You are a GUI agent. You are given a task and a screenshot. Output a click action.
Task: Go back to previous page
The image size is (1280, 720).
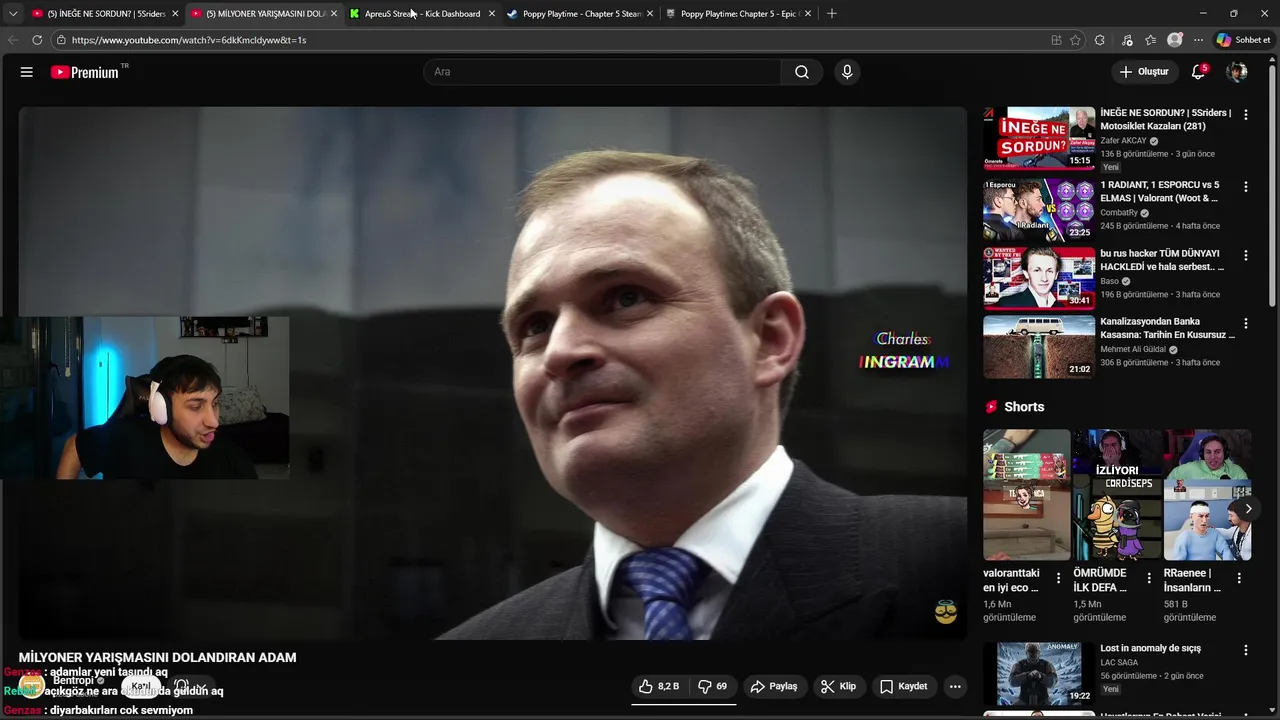pyautogui.click(x=13, y=40)
